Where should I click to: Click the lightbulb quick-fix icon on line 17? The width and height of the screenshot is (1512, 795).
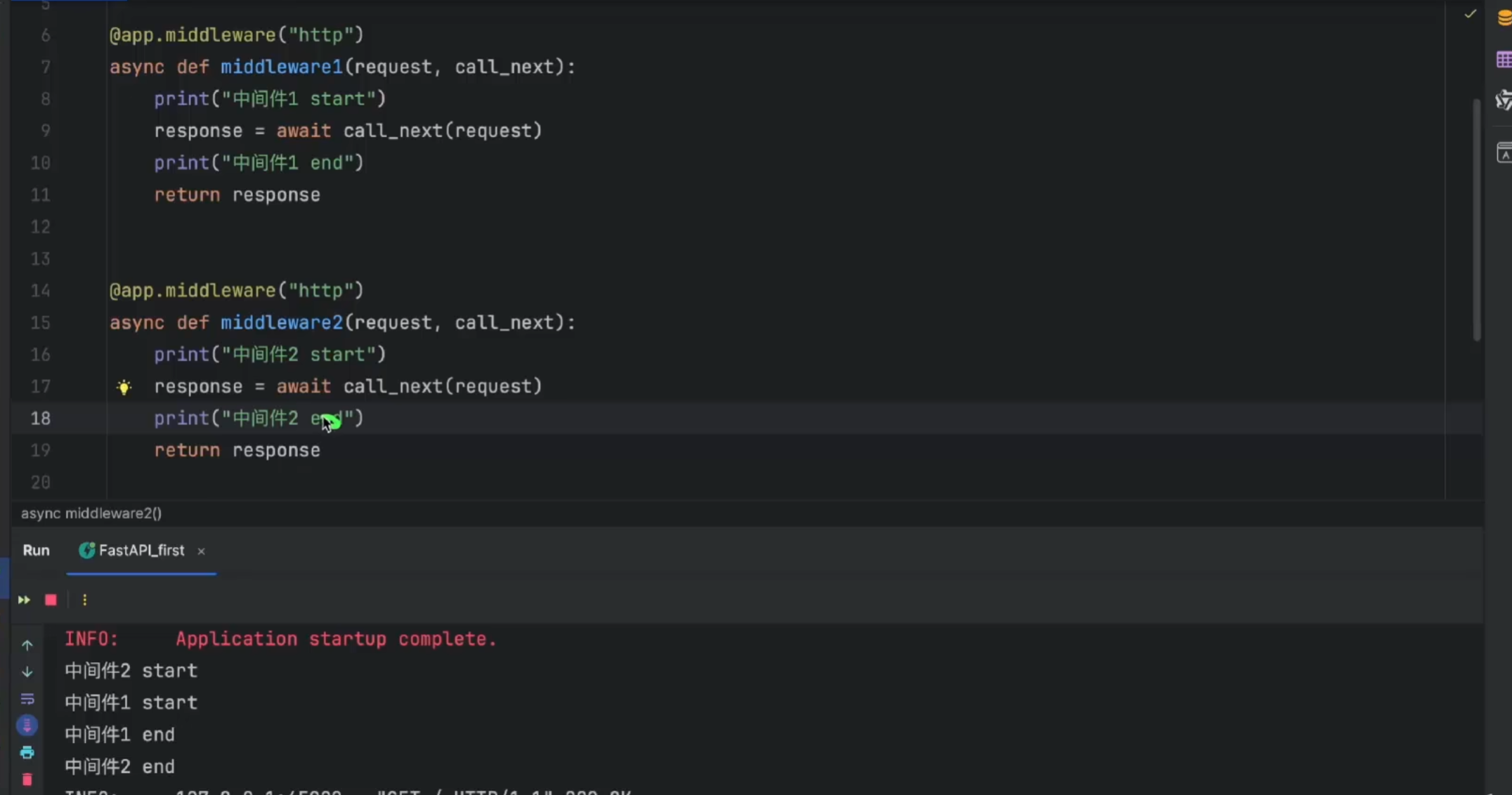pos(124,387)
